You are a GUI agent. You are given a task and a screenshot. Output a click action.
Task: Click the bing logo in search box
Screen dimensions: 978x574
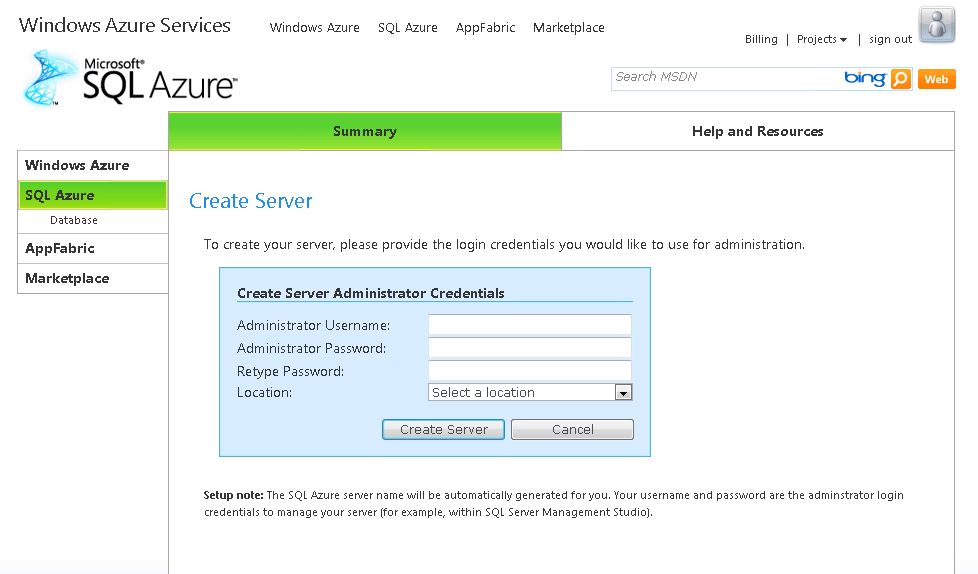pos(865,79)
